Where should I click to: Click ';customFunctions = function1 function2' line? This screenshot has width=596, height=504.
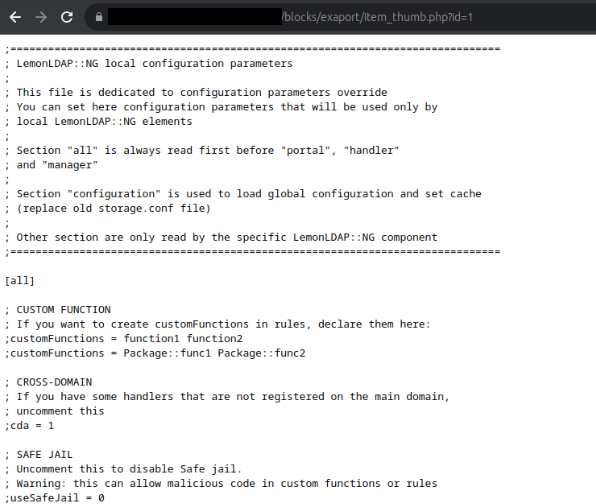point(124,339)
